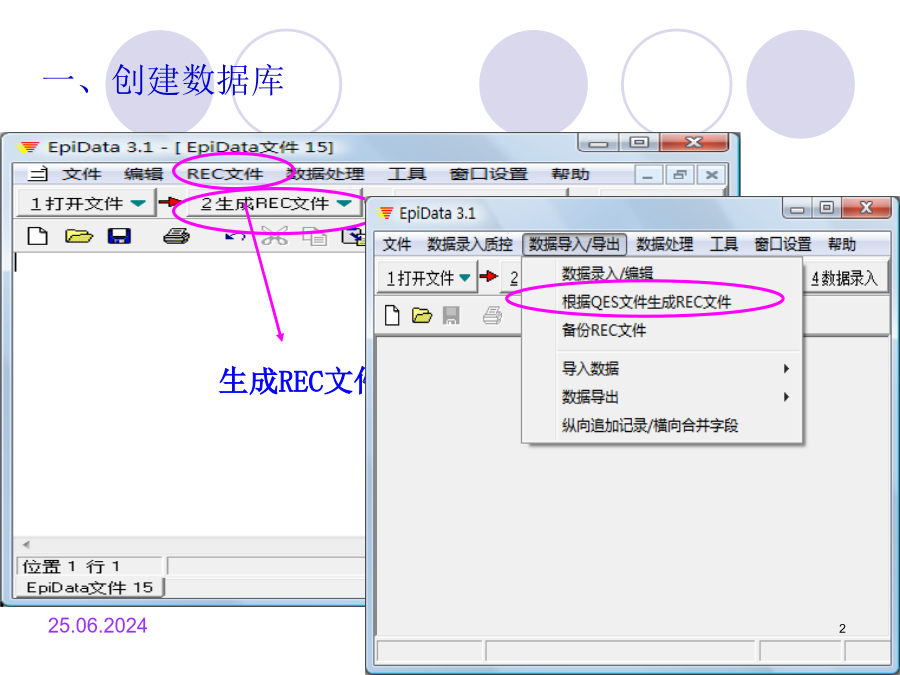Open the 文件 menu in the front window

397,245
